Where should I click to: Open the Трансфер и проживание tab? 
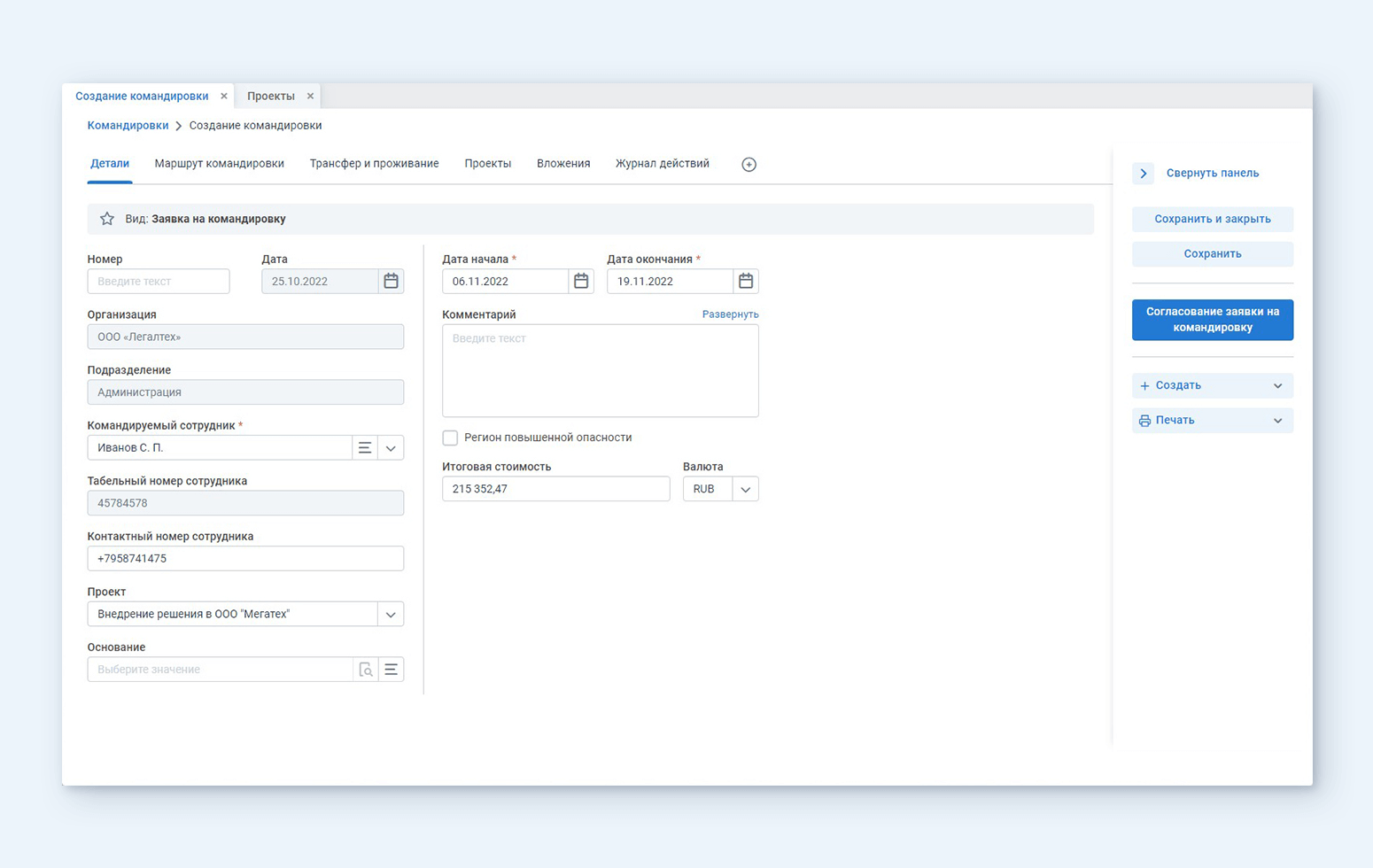(375, 164)
